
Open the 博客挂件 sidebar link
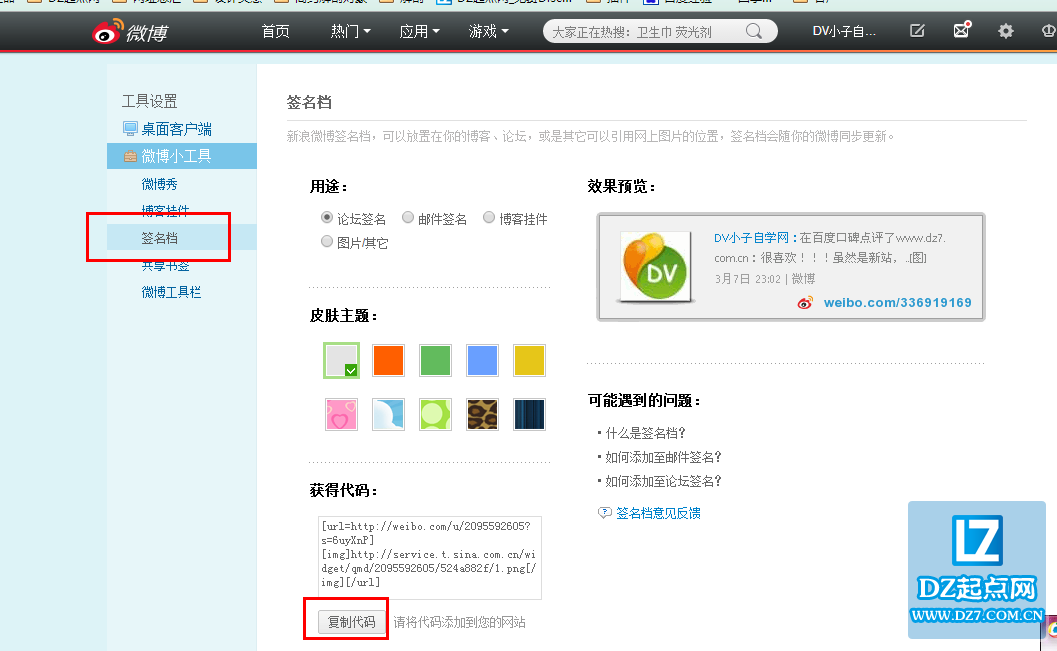point(165,211)
